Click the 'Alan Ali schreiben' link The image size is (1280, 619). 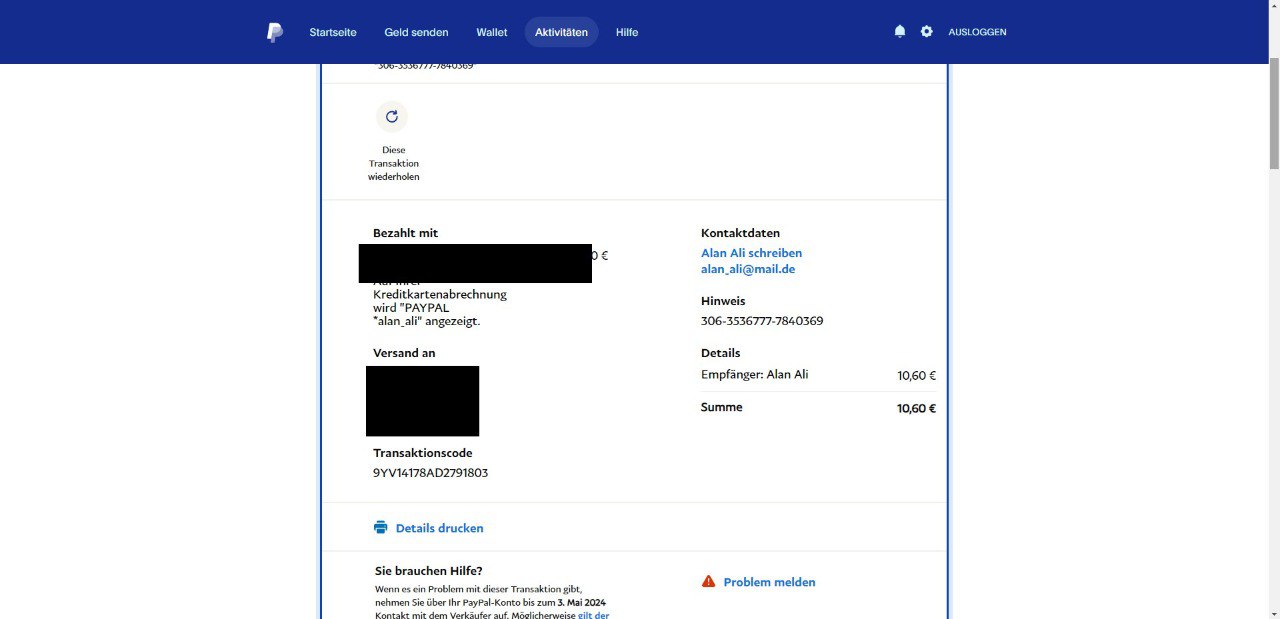click(x=751, y=253)
